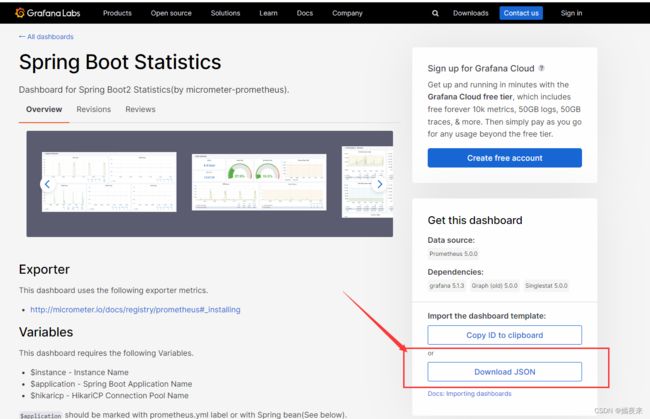
Task: Click the Graph (old) 5.0.0 dependency tag
Action: tap(495, 286)
